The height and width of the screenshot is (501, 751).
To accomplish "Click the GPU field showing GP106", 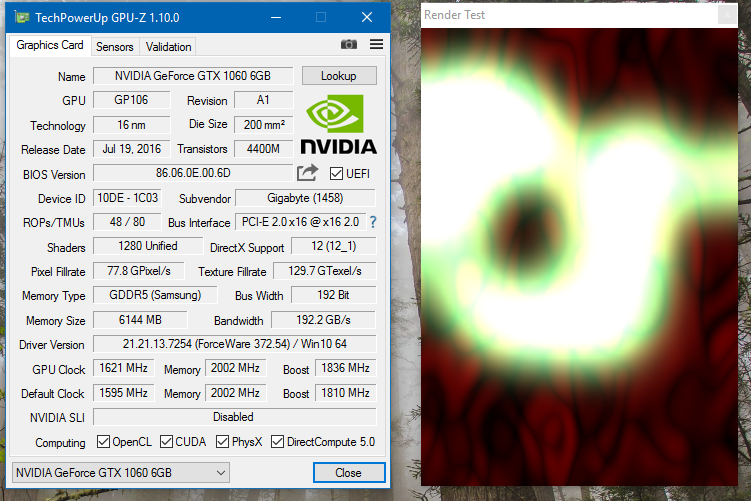I will (x=132, y=100).
